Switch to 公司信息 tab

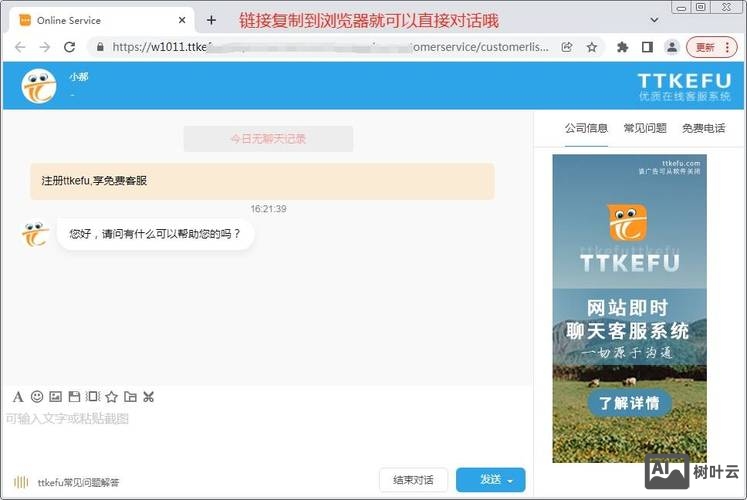coord(586,128)
